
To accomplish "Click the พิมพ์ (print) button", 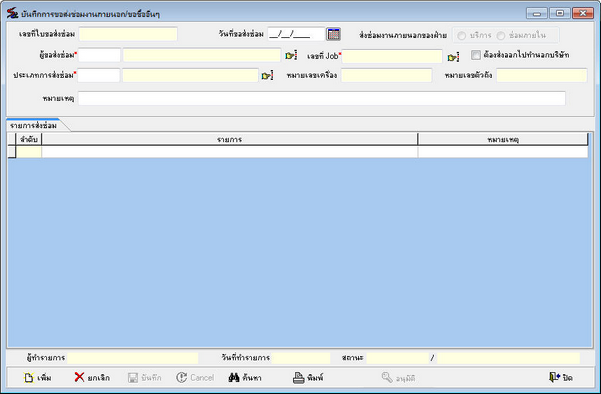I will [308, 378].
